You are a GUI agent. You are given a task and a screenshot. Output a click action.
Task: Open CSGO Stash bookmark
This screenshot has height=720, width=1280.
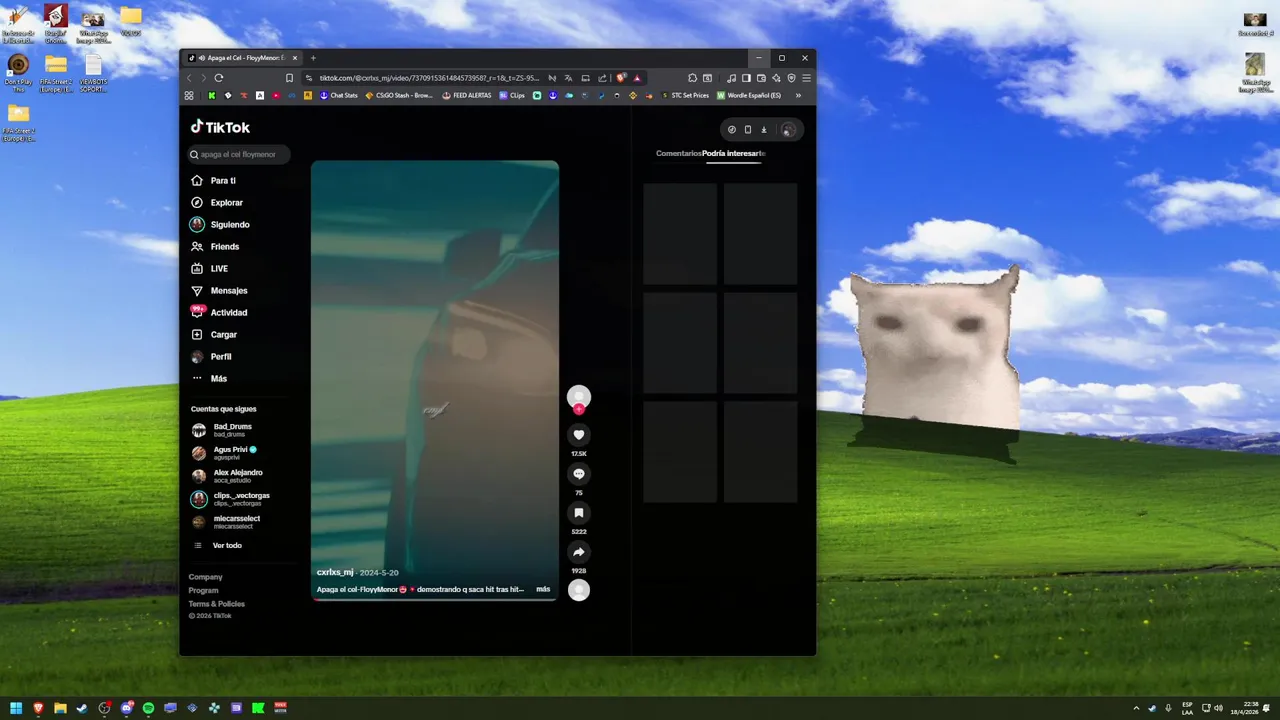[399, 96]
